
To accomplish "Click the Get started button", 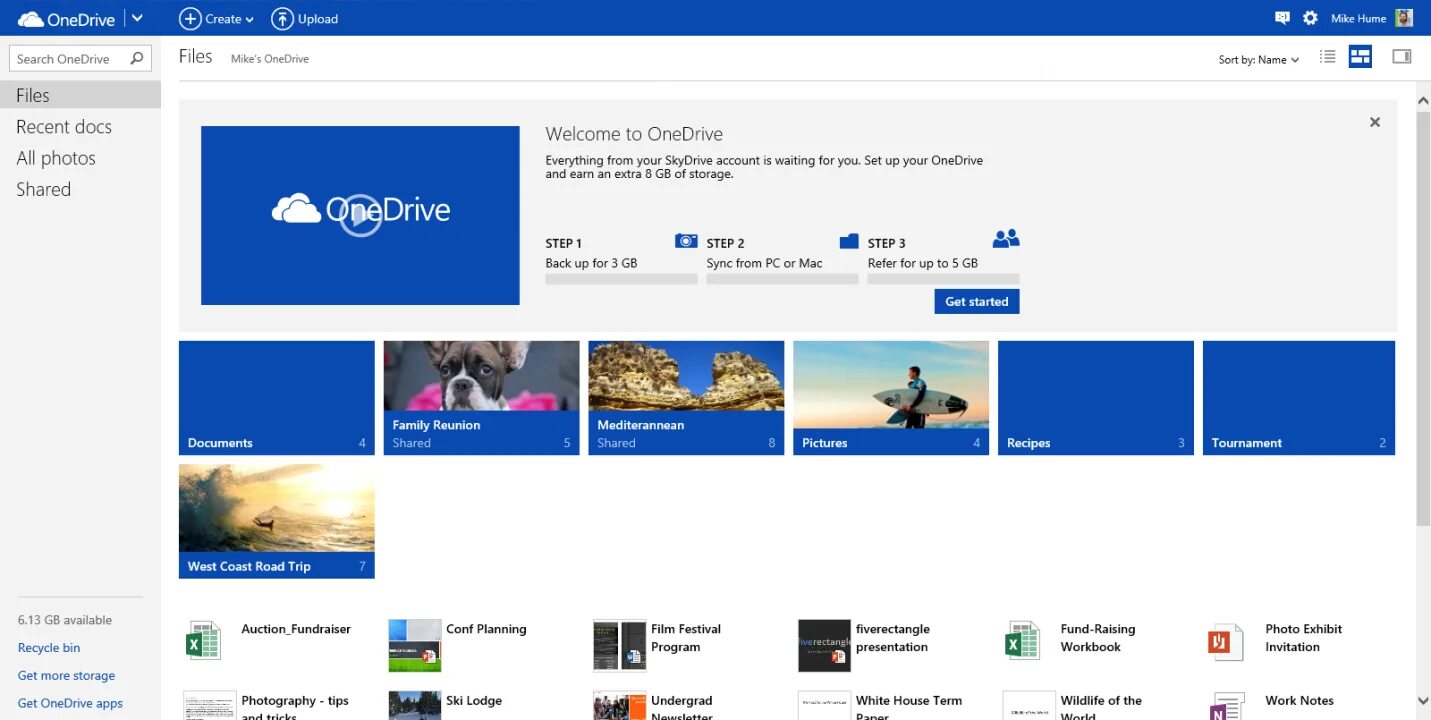I will 977,302.
